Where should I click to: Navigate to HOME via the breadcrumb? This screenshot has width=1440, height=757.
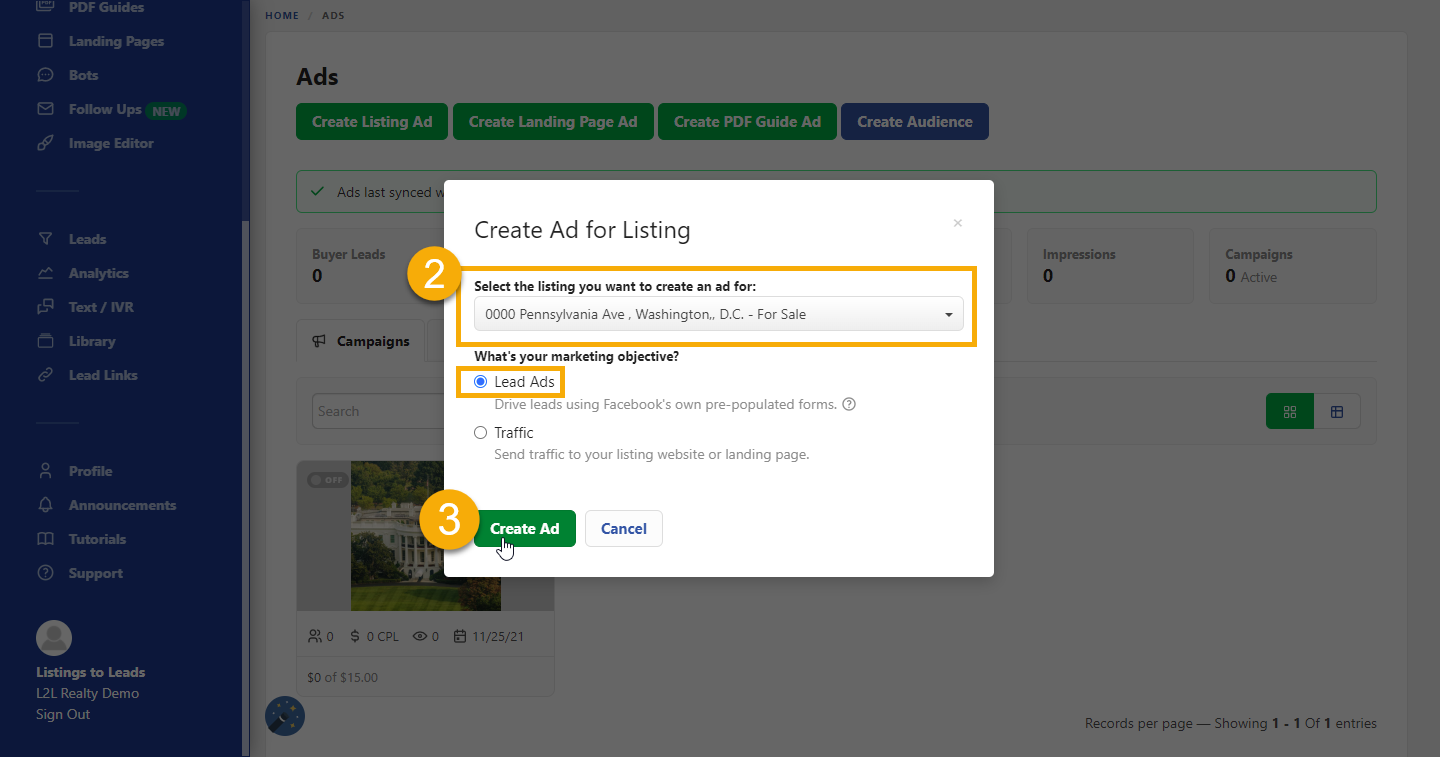(x=281, y=15)
